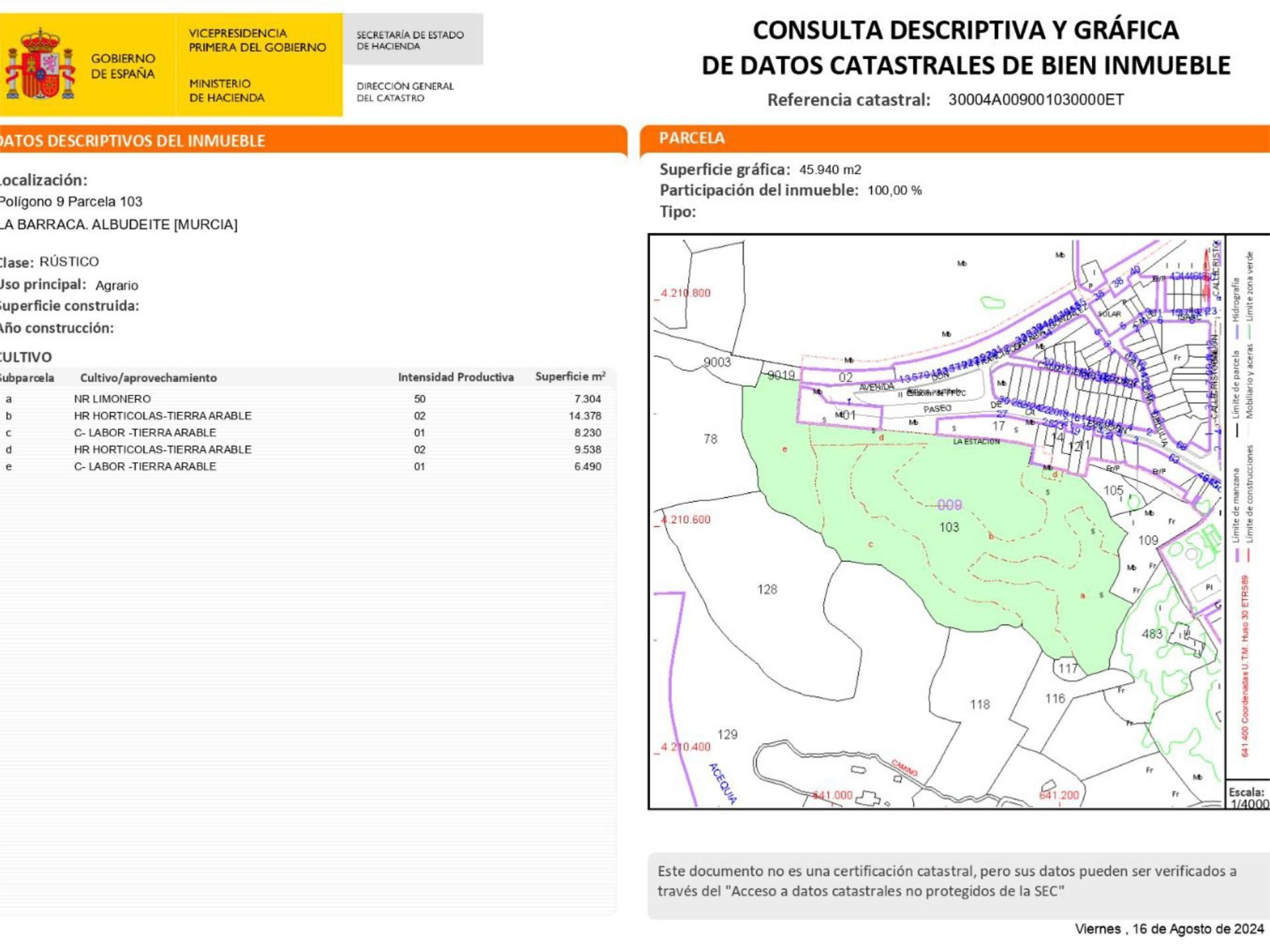This screenshot has width=1270, height=952.
Task: Click intensity value 50 for limonero
Action: click(x=419, y=399)
